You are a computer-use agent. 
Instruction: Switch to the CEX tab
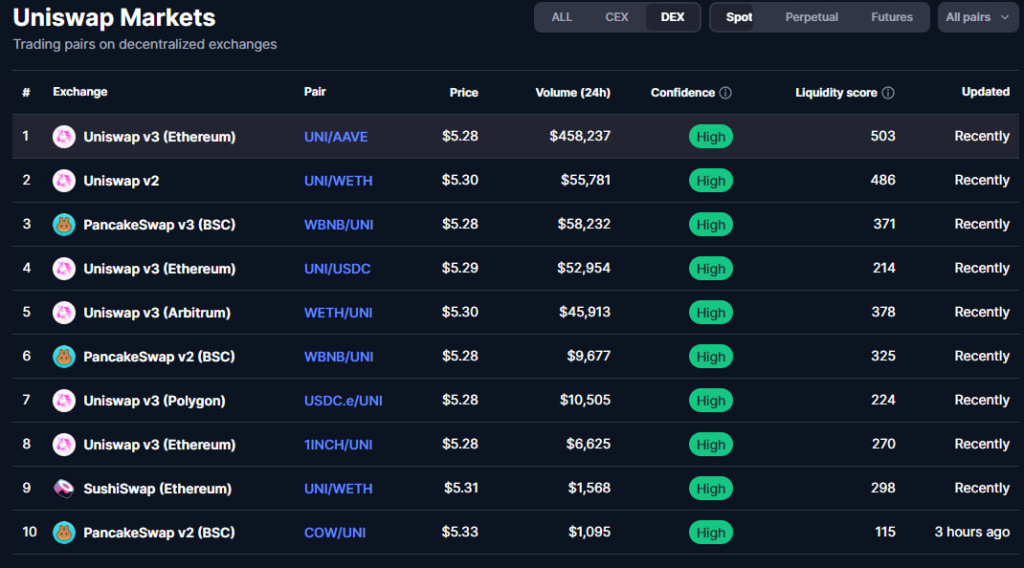(616, 17)
